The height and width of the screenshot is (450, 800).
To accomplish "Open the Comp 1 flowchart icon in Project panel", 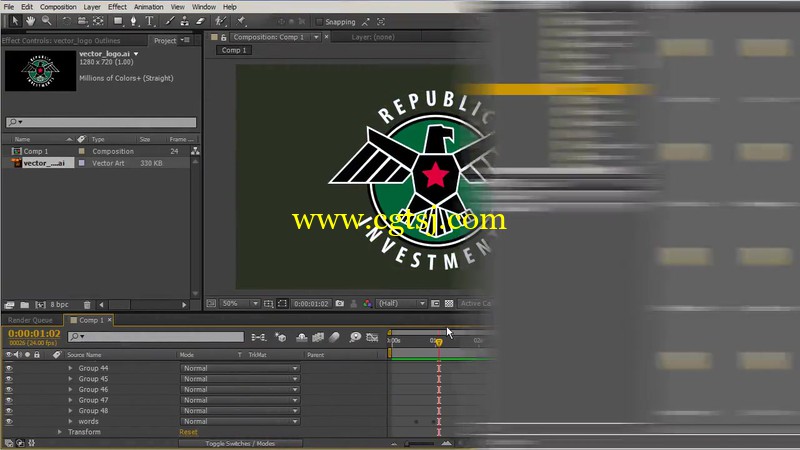I will [195, 151].
